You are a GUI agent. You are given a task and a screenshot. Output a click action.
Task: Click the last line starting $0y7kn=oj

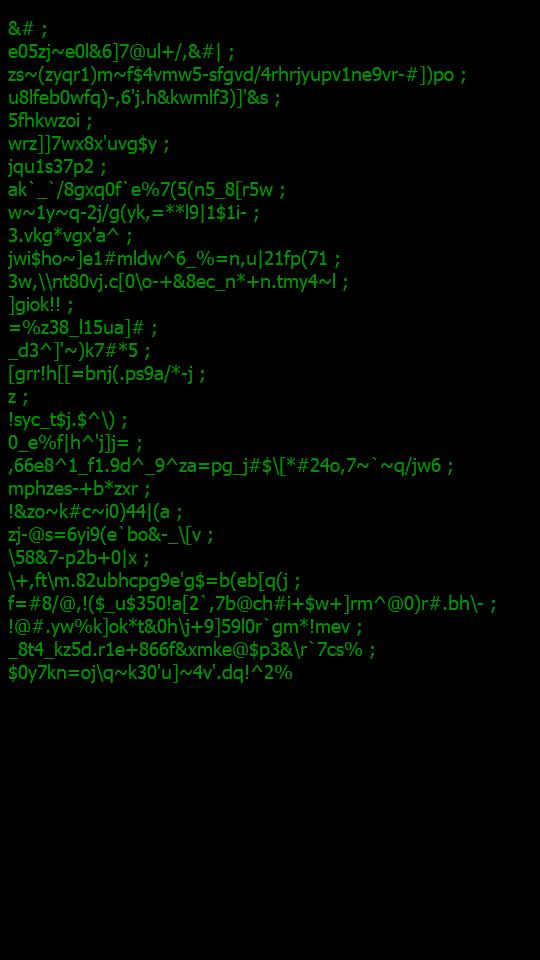click(x=151, y=673)
